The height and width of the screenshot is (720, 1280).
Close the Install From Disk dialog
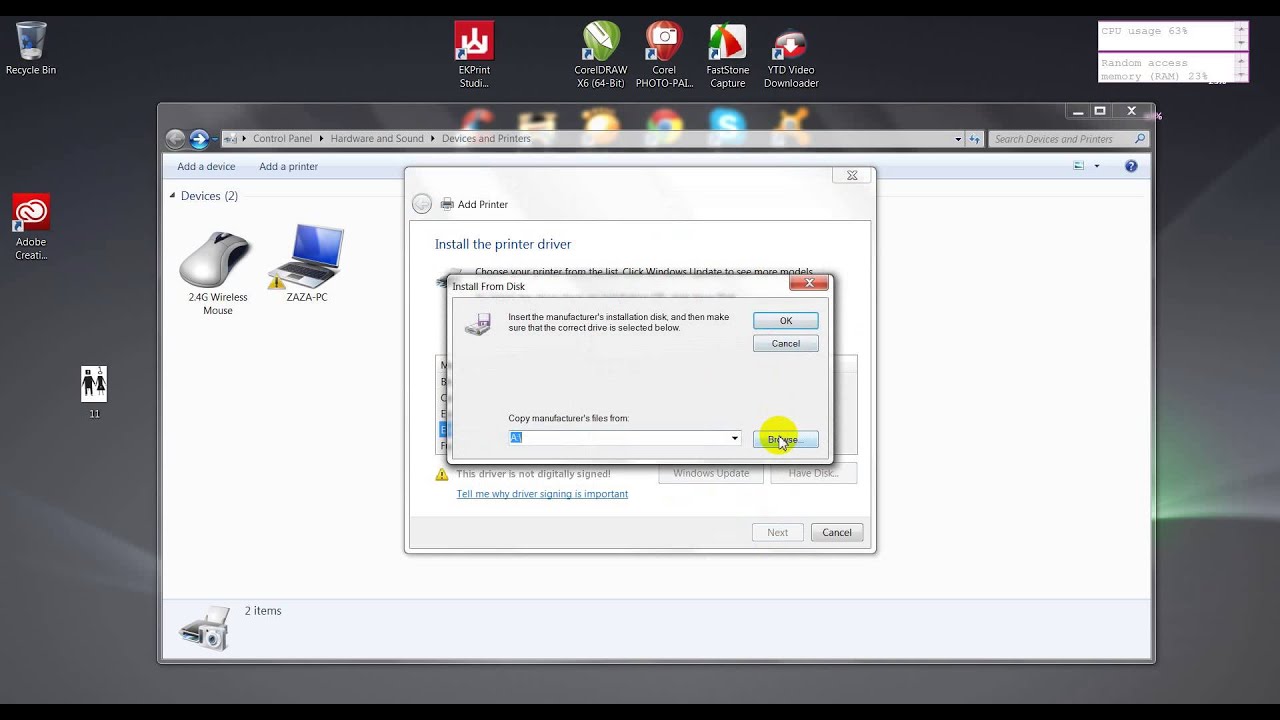point(809,284)
